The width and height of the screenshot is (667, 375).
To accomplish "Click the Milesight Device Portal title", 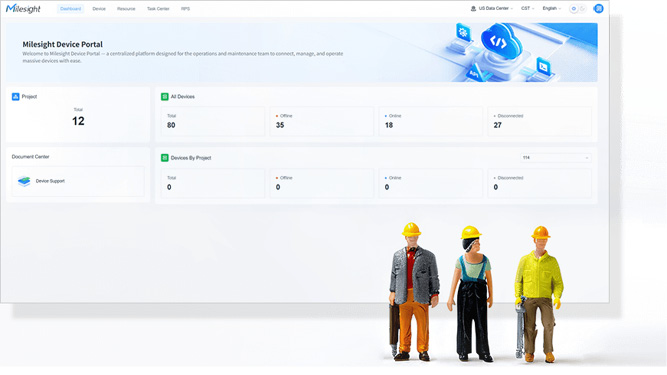I will point(63,44).
